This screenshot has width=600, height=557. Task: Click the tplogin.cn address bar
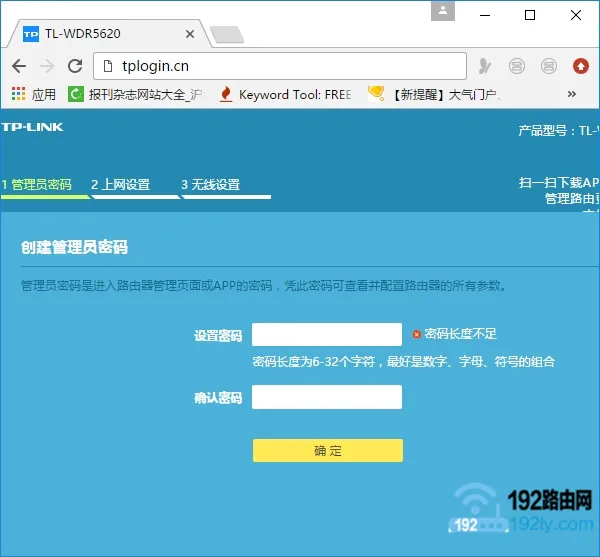[x=280, y=67]
